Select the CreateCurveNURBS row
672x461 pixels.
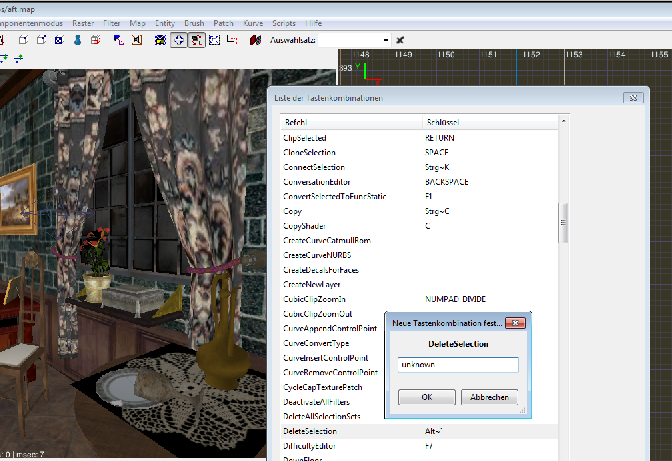point(419,255)
